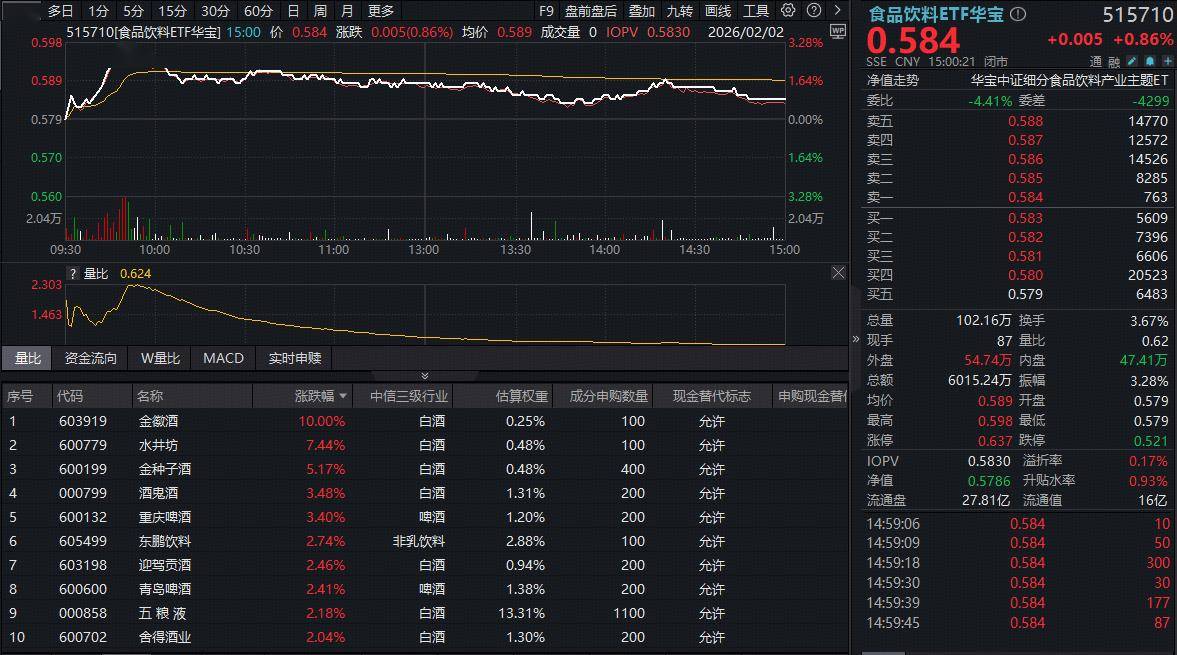Toggle 九转 indicator on chart
1177x655 pixels.
(679, 11)
